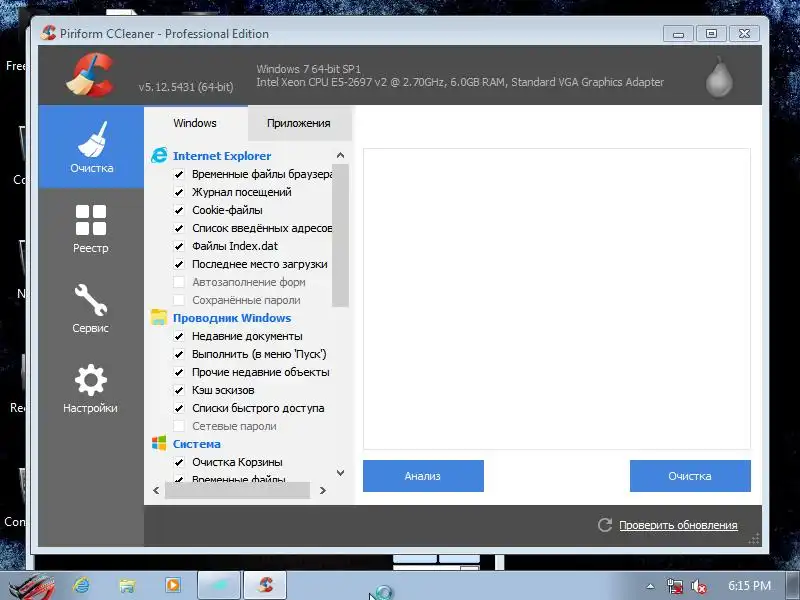Click the network status tray icon
The width and height of the screenshot is (800, 600).
point(674,586)
